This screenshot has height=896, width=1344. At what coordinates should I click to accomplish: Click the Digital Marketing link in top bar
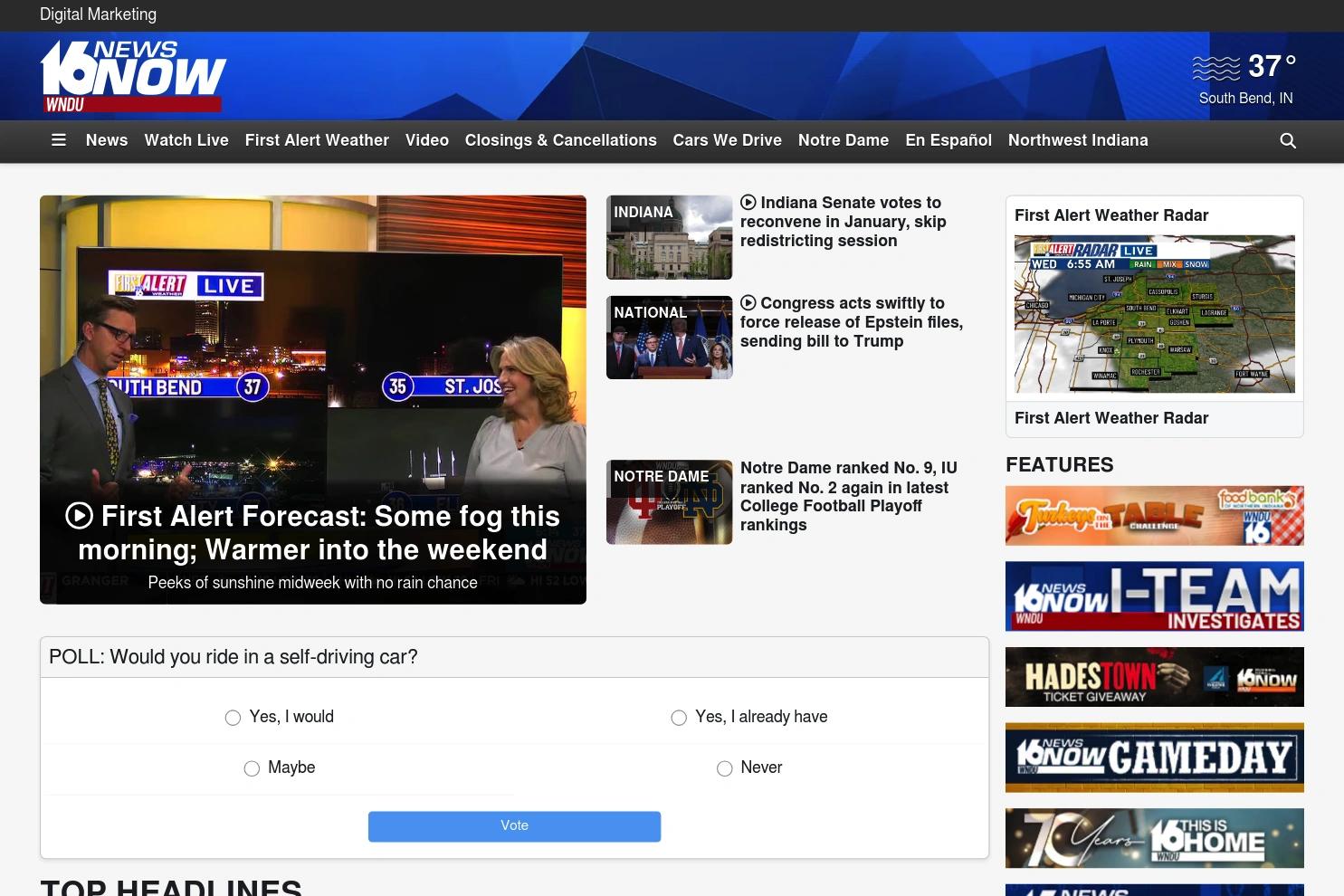[x=98, y=14]
